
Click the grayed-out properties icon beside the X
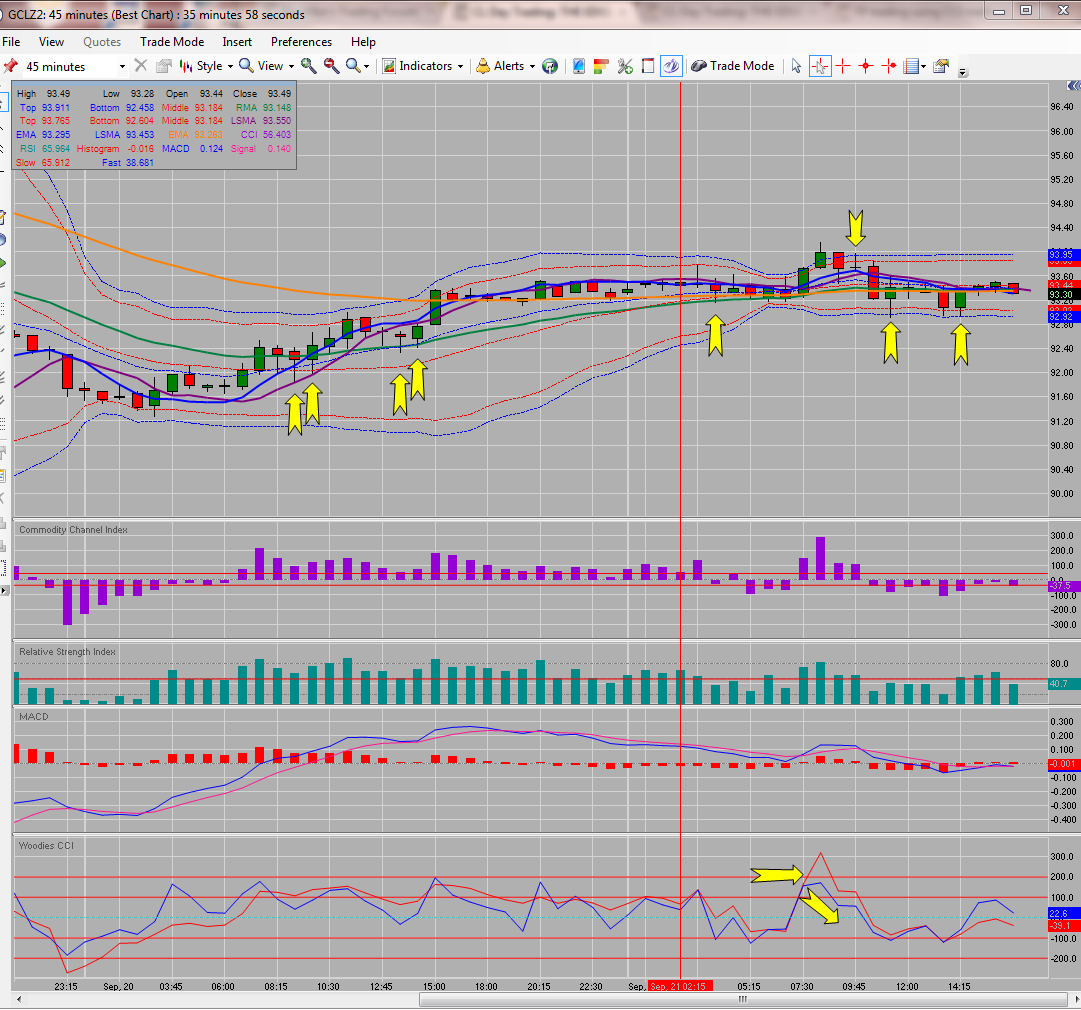164,65
